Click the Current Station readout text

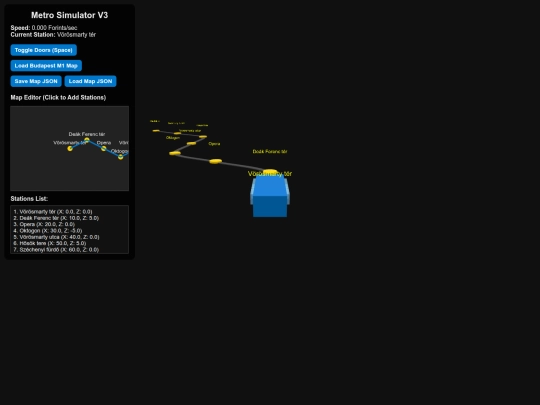(x=53, y=35)
